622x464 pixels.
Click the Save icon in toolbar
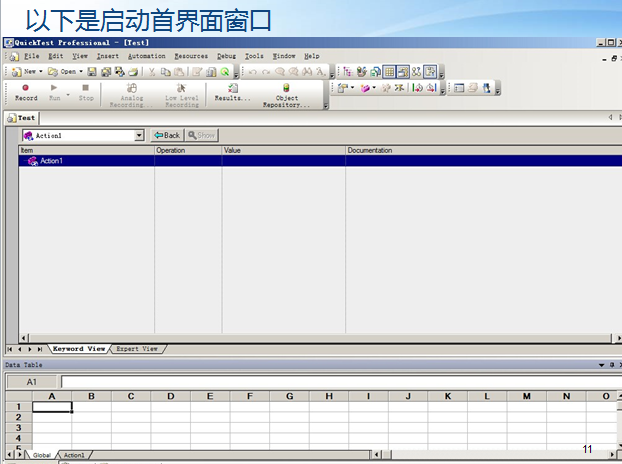[x=92, y=72]
